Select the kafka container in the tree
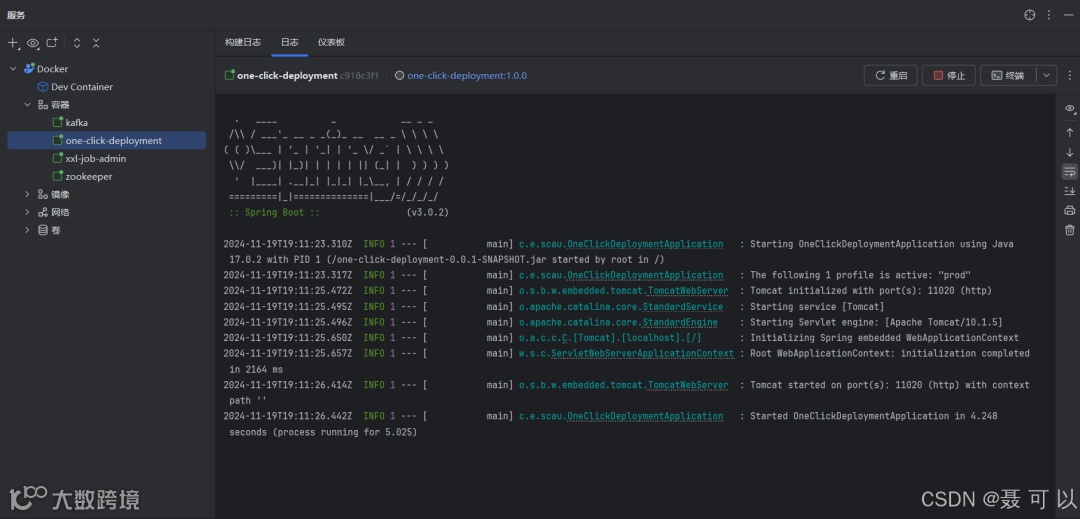Image resolution: width=1080 pixels, height=519 pixels. coord(76,123)
